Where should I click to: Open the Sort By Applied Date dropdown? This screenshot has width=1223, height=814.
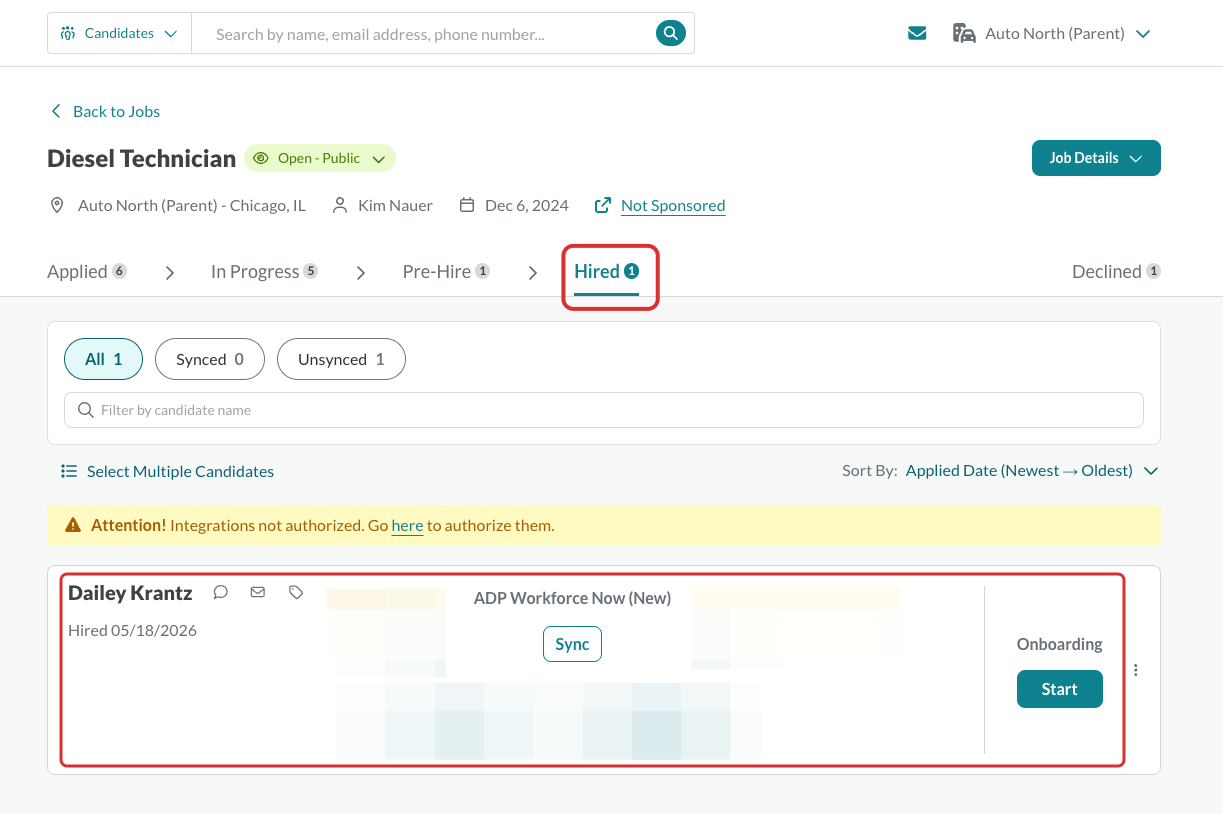point(1032,471)
